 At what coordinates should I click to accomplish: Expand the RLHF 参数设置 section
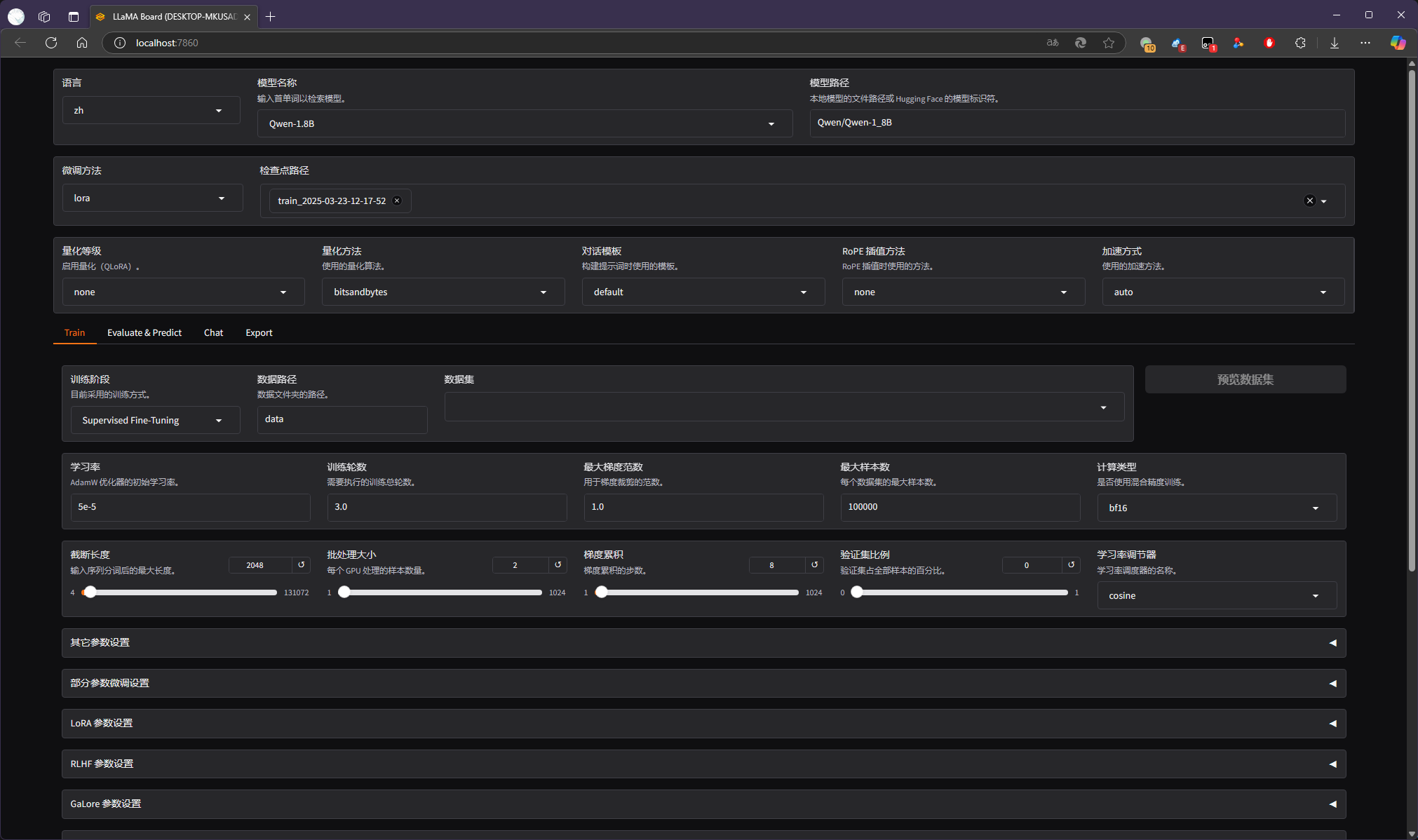pyautogui.click(x=703, y=764)
